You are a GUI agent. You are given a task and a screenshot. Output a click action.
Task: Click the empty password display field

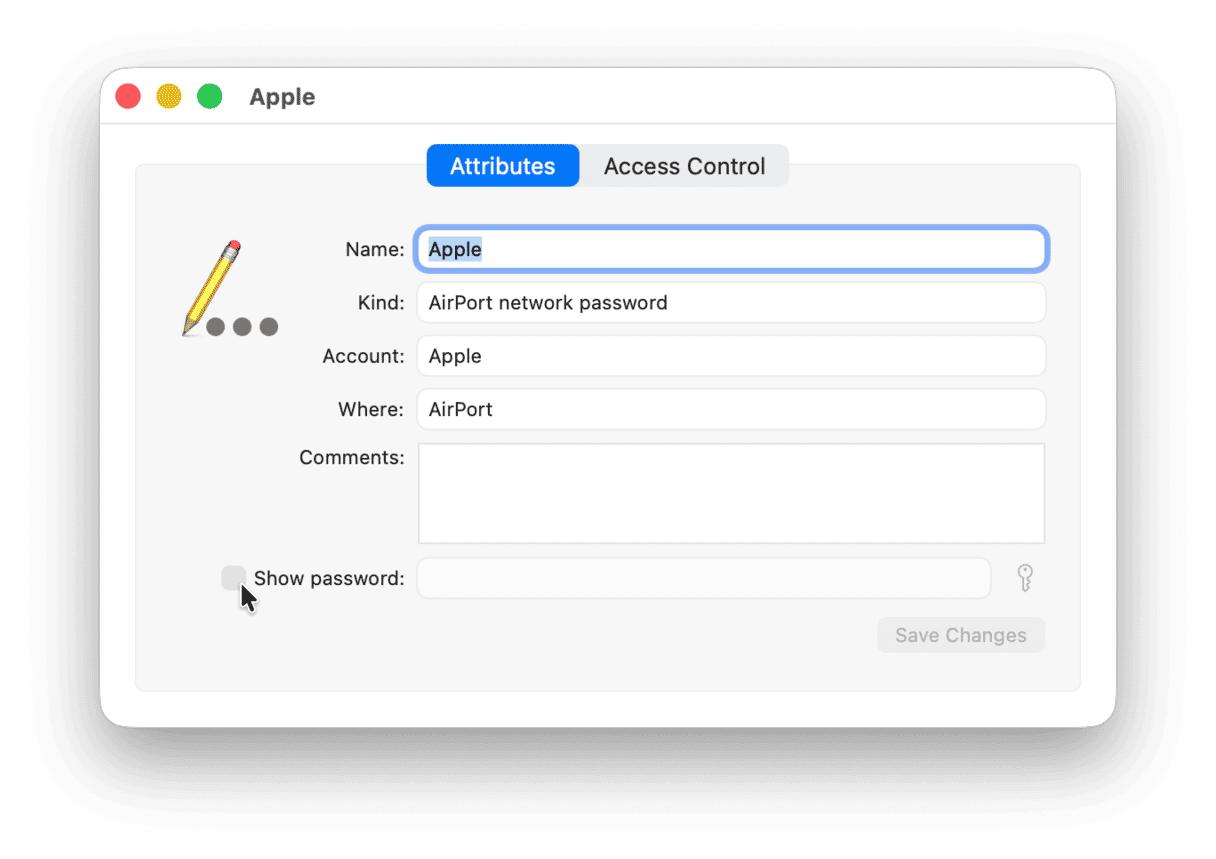pyautogui.click(x=703, y=578)
